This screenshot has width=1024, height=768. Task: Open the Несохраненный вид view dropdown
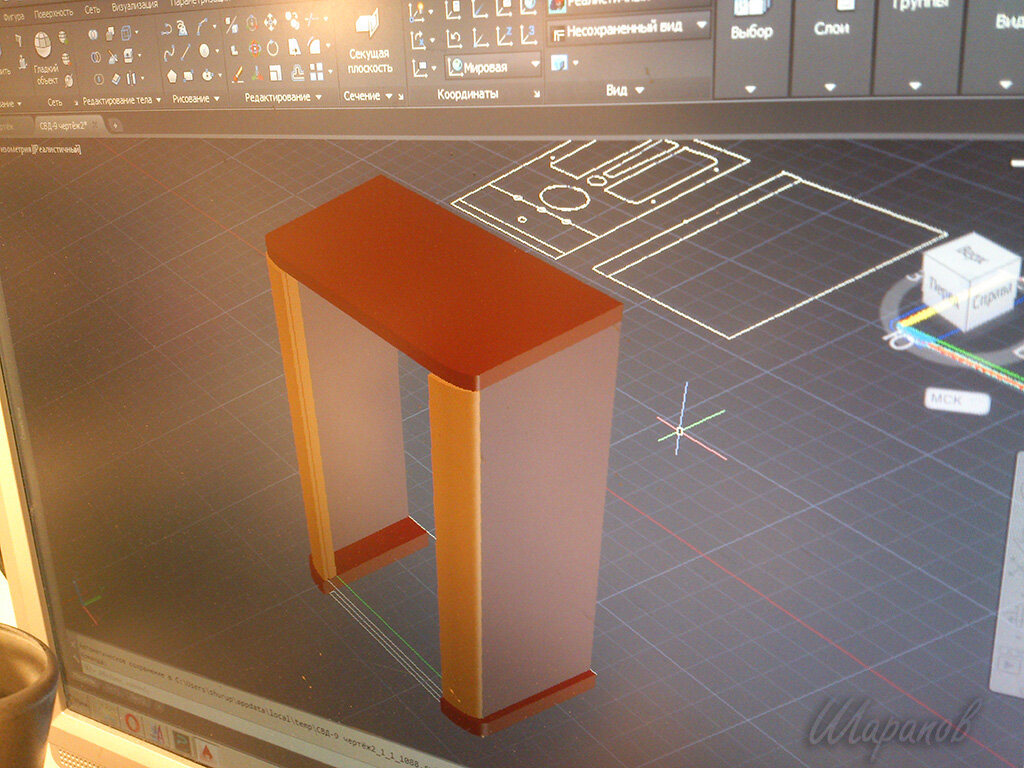pyautogui.click(x=629, y=29)
